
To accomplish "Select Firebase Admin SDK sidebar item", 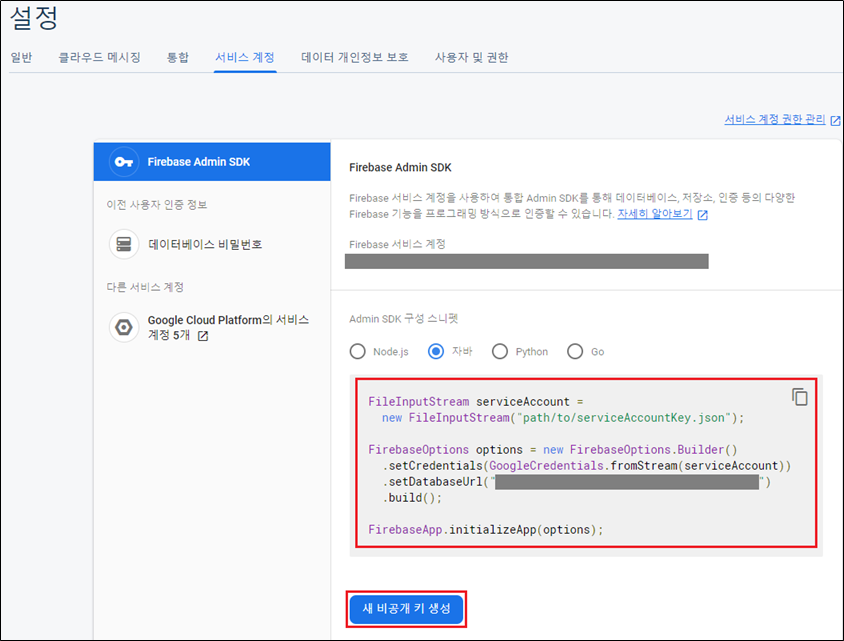I will pyautogui.click(x=212, y=161).
